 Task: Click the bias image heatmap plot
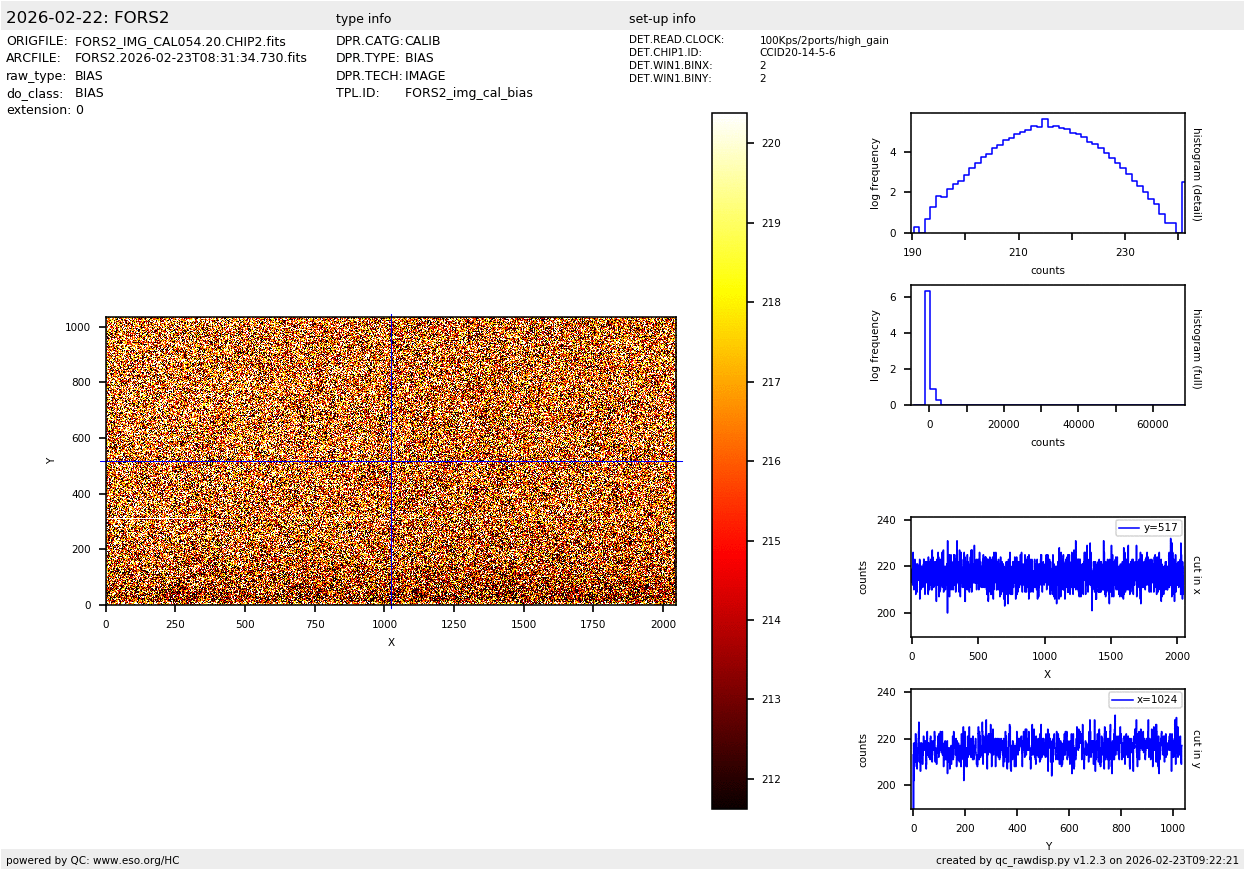click(390, 461)
